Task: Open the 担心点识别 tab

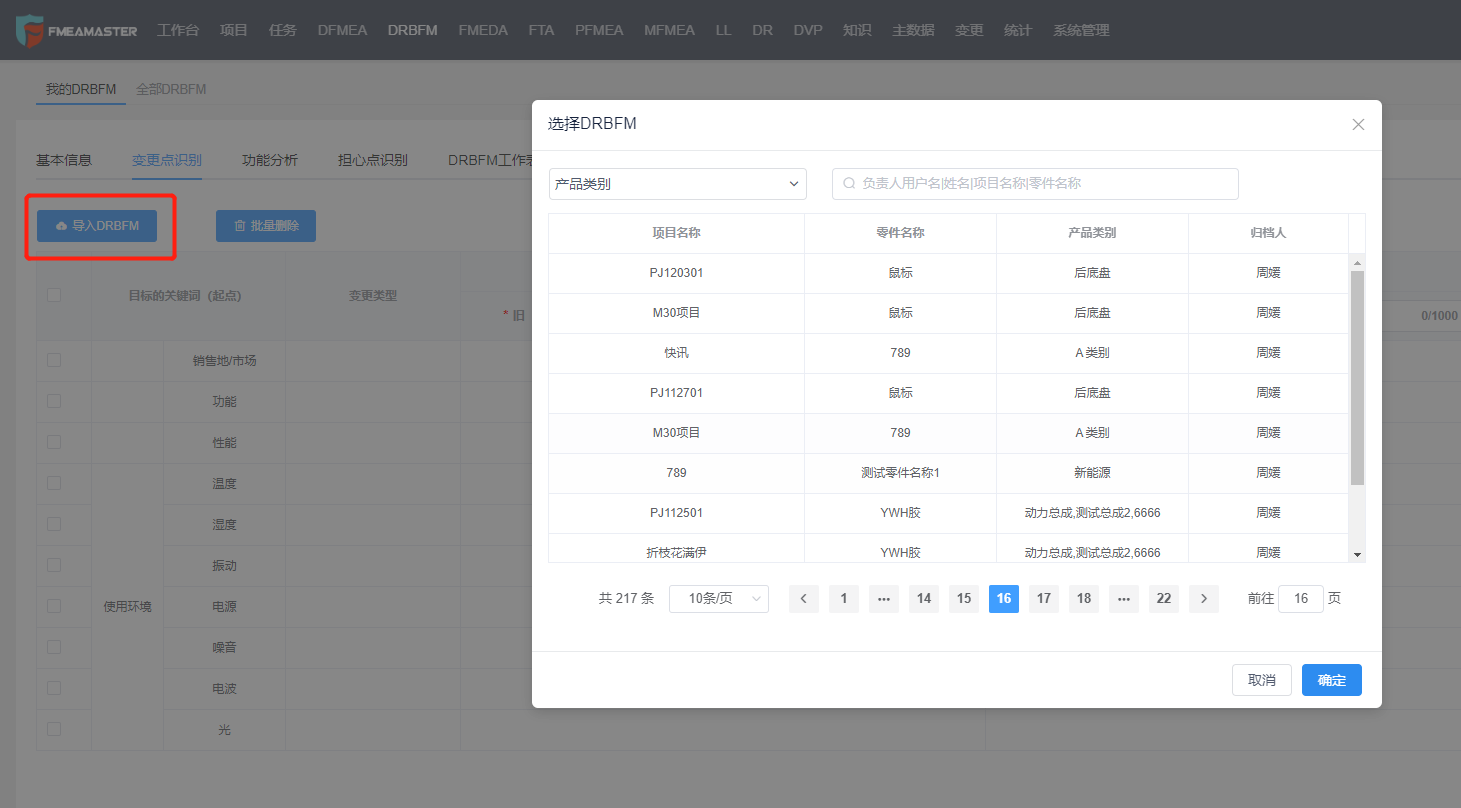Action: click(373, 160)
